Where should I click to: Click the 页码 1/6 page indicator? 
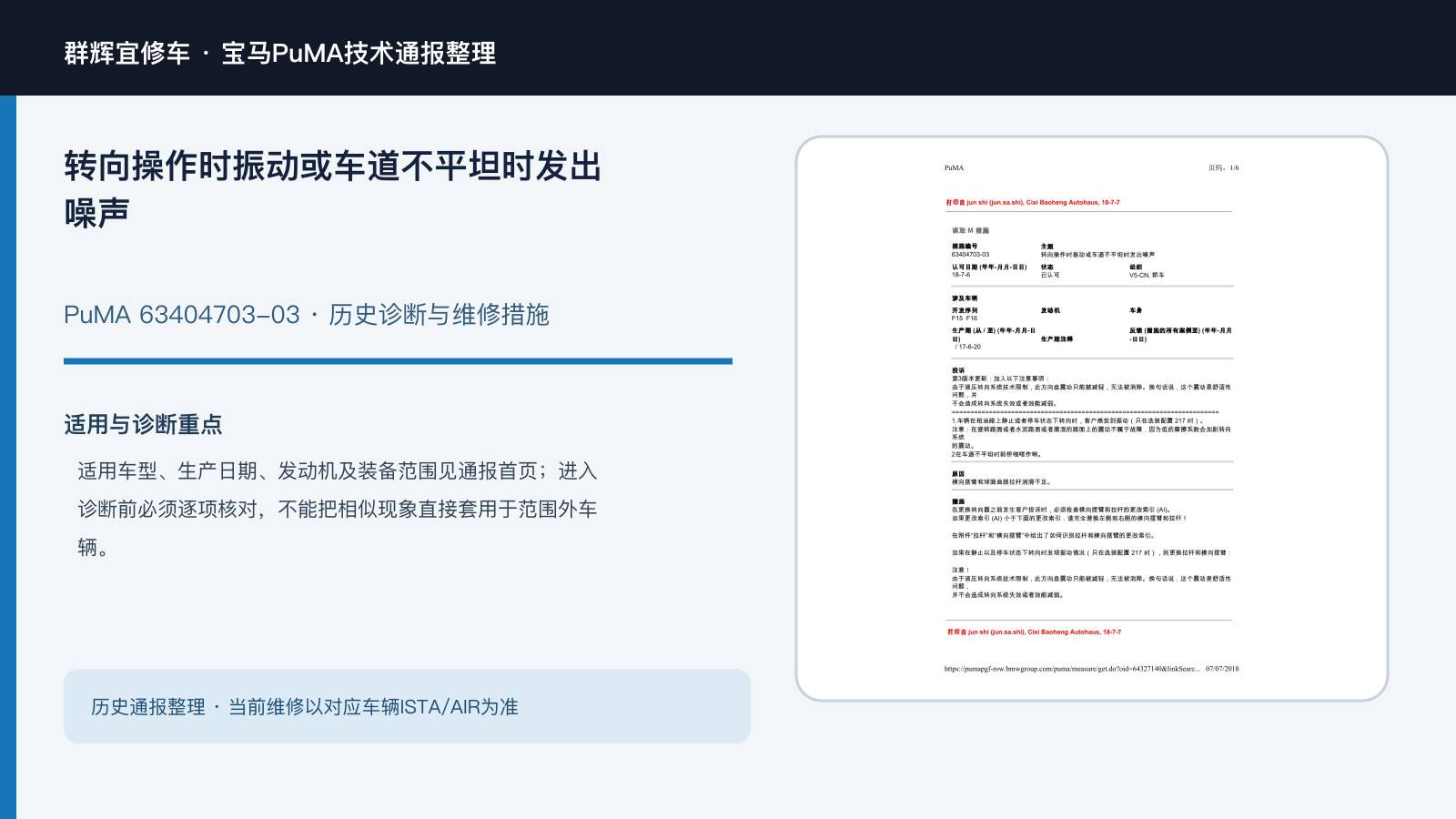[1223, 167]
